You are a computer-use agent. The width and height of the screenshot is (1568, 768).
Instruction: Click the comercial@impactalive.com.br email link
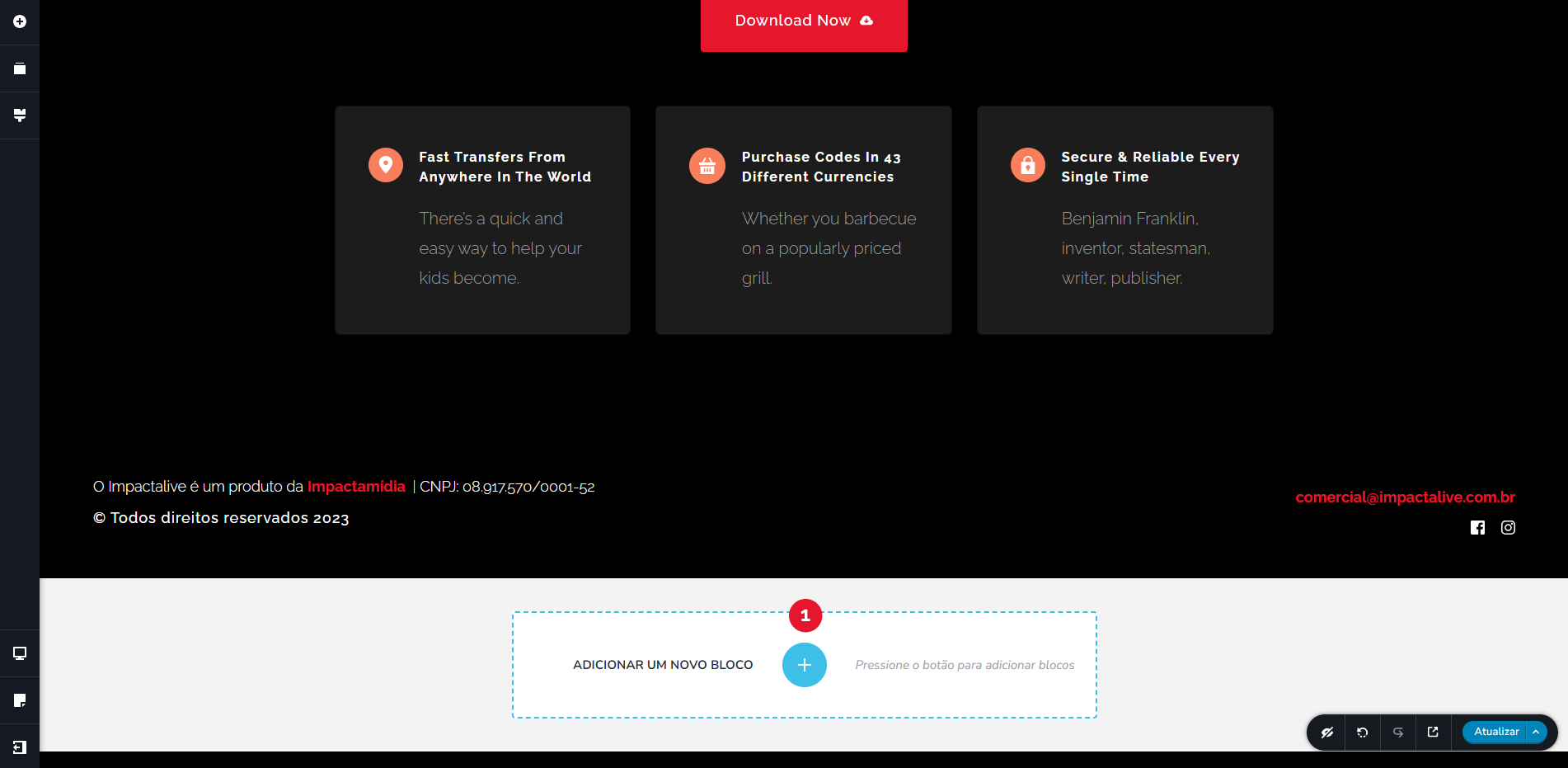point(1405,497)
